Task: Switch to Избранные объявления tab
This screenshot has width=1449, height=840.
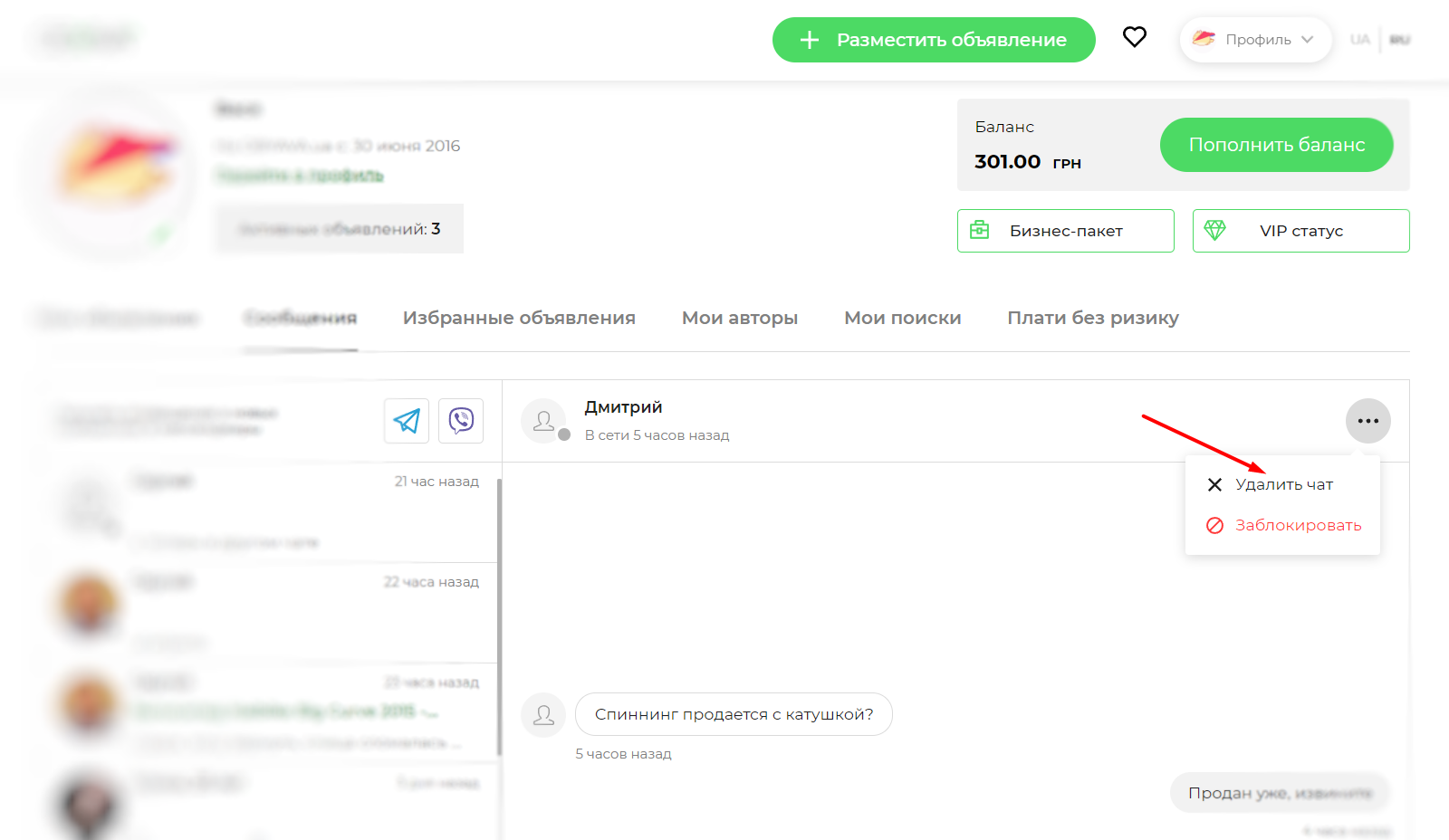Action: [x=519, y=318]
